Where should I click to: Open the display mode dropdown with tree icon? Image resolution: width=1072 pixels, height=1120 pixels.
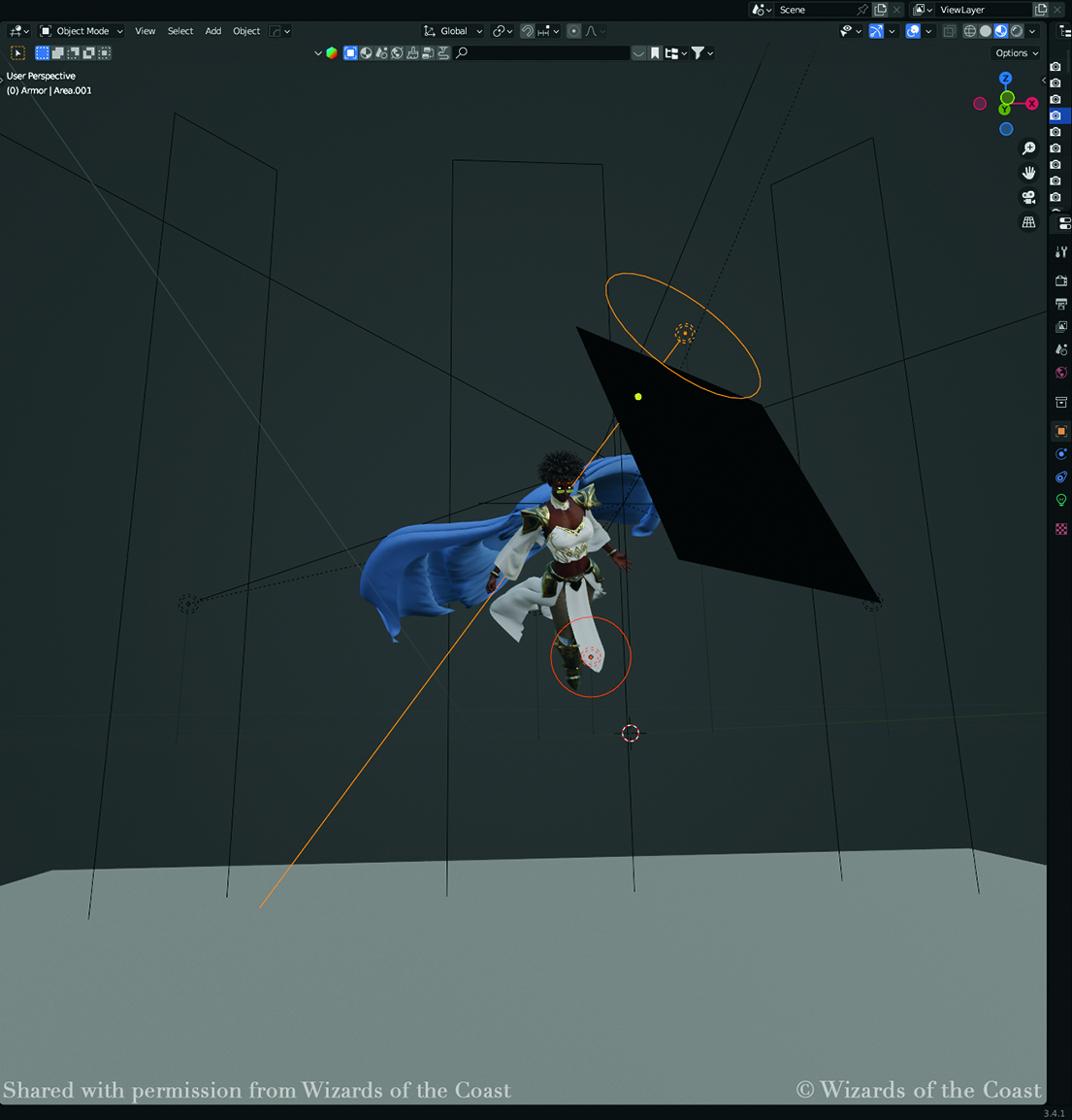tap(675, 52)
